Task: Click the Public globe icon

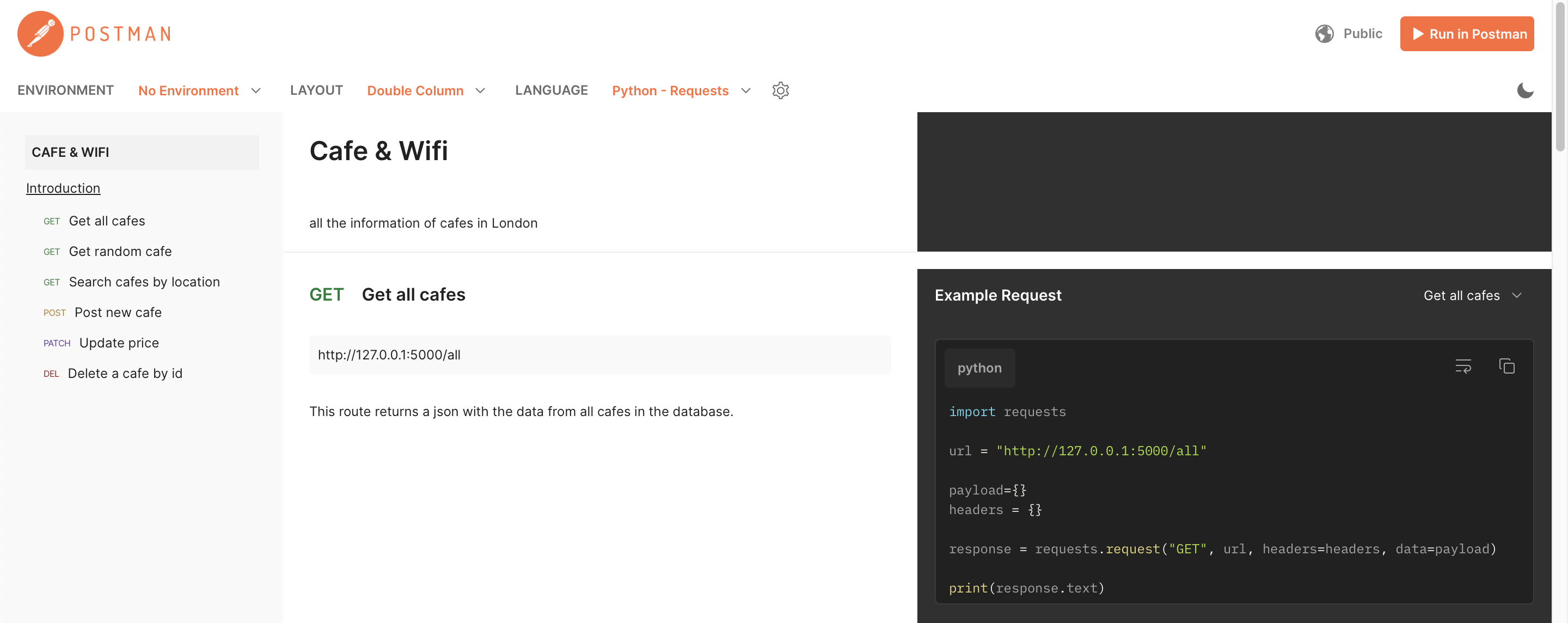Action: (1324, 34)
